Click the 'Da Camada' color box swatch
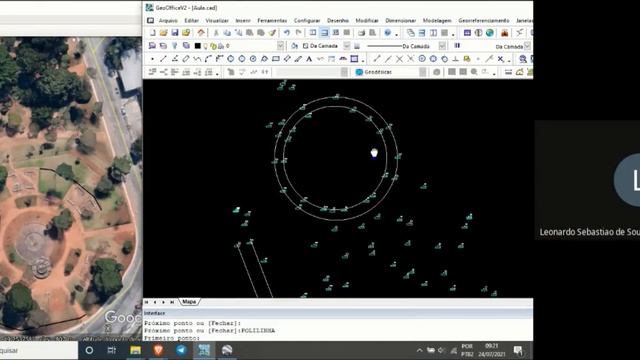The image size is (640, 360). click(x=305, y=46)
